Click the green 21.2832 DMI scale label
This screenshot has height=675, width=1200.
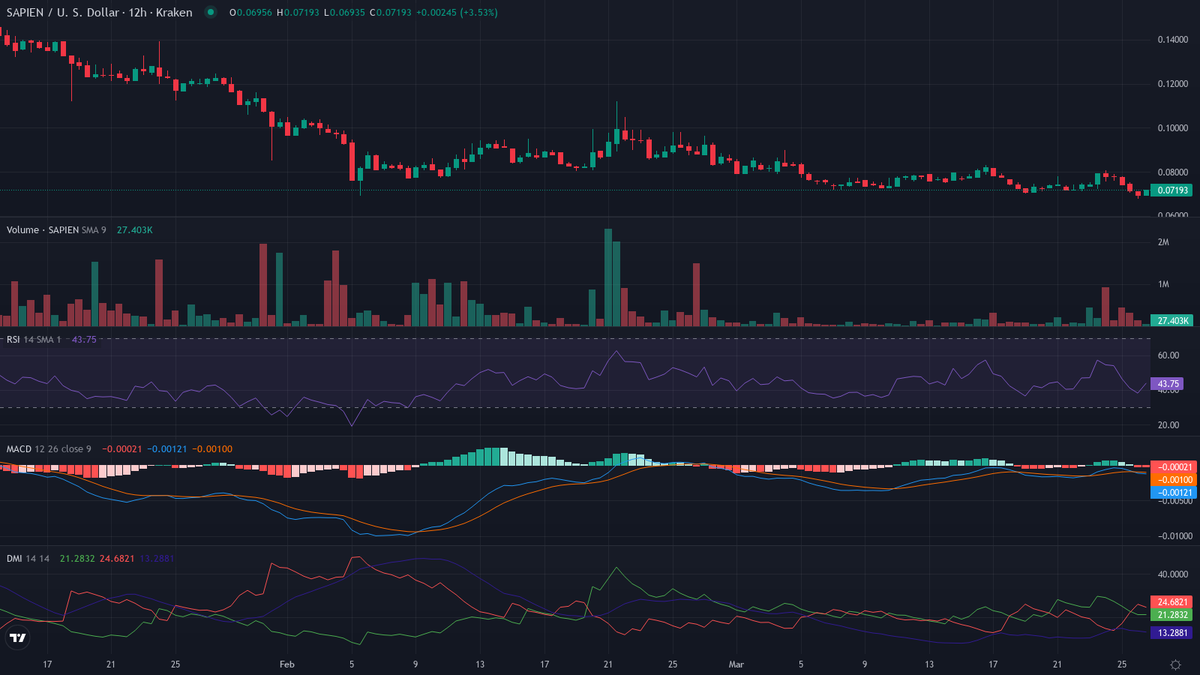click(x=1172, y=615)
